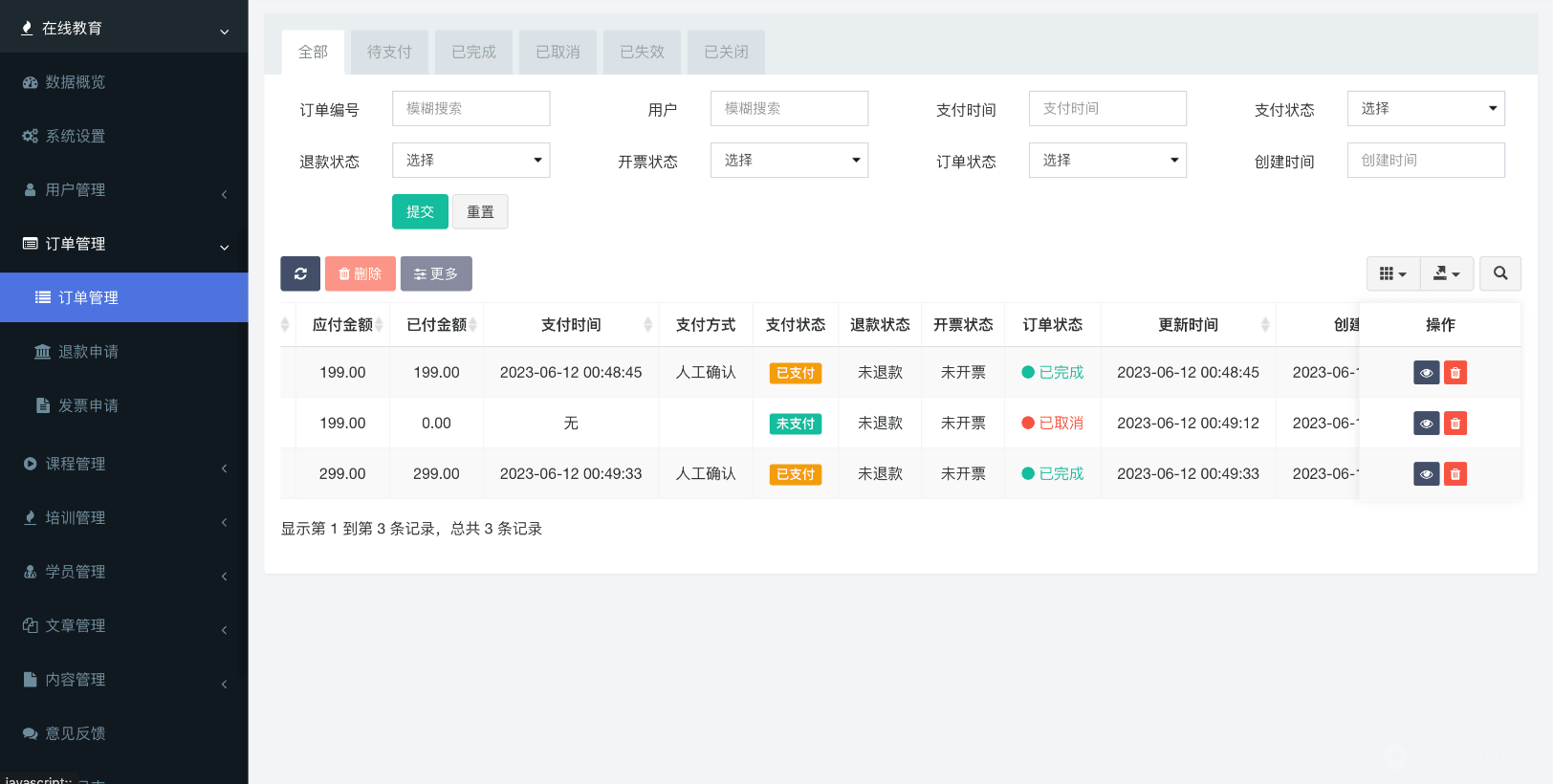This screenshot has height=784, width=1553.
Task: Expand the 学员管理 menu chevron
Action: pos(225,576)
